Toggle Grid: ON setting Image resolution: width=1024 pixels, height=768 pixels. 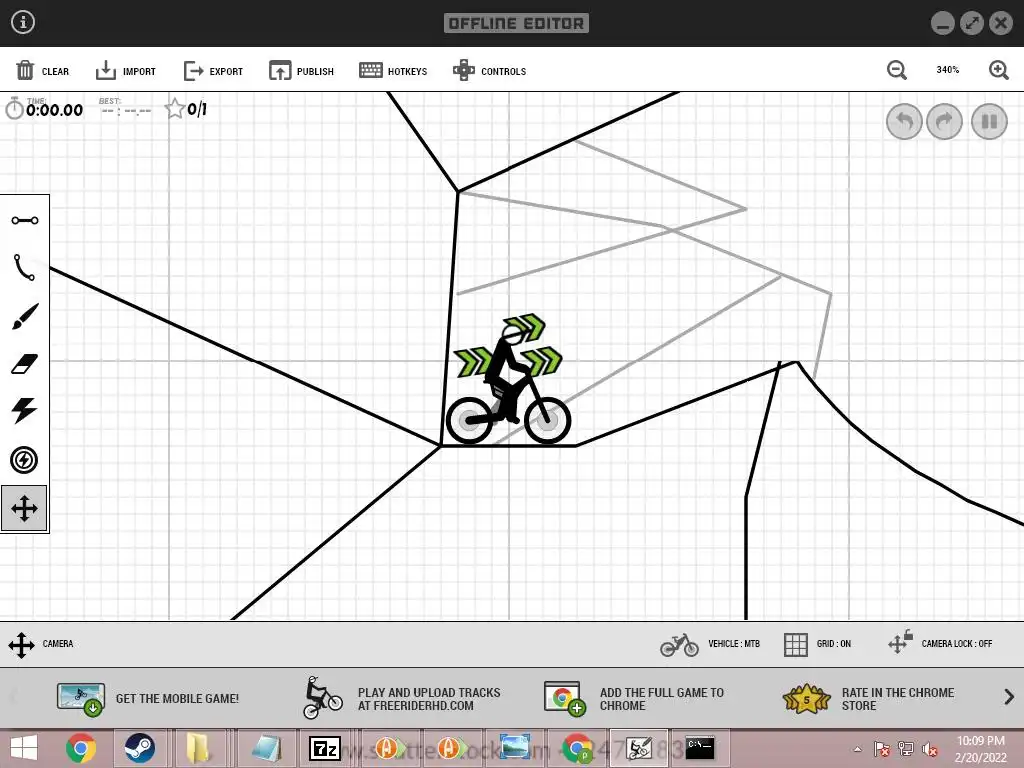817,644
